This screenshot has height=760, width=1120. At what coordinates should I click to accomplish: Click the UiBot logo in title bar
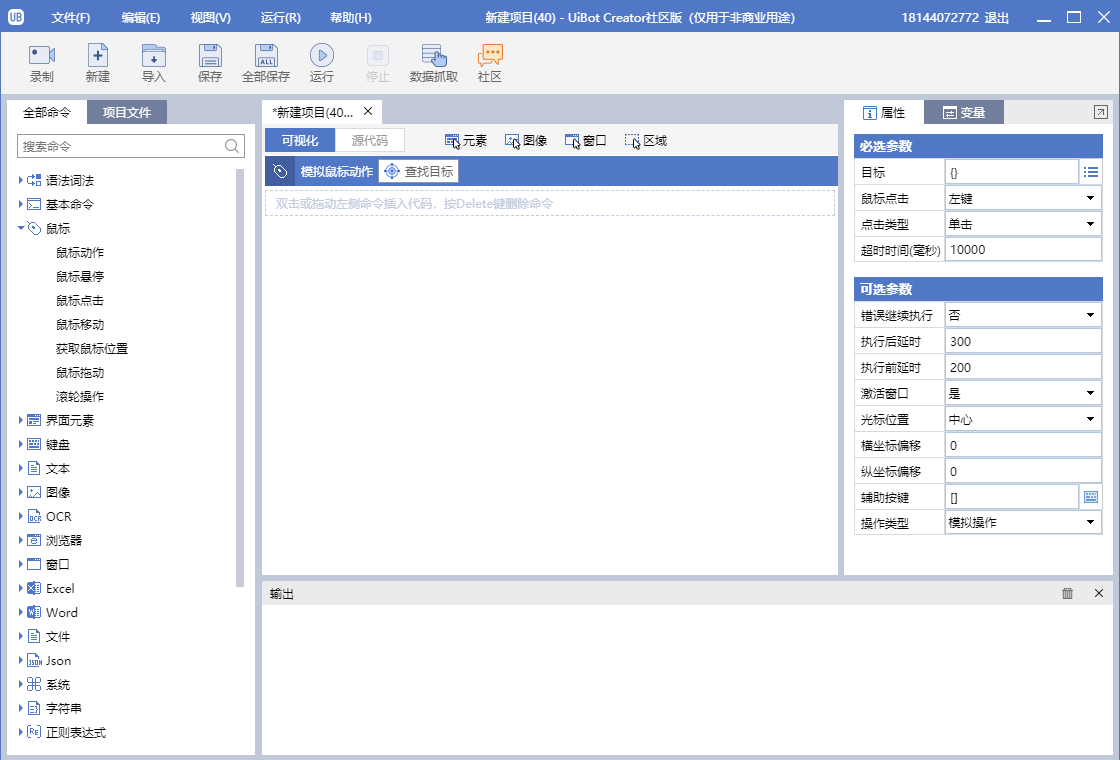point(16,17)
